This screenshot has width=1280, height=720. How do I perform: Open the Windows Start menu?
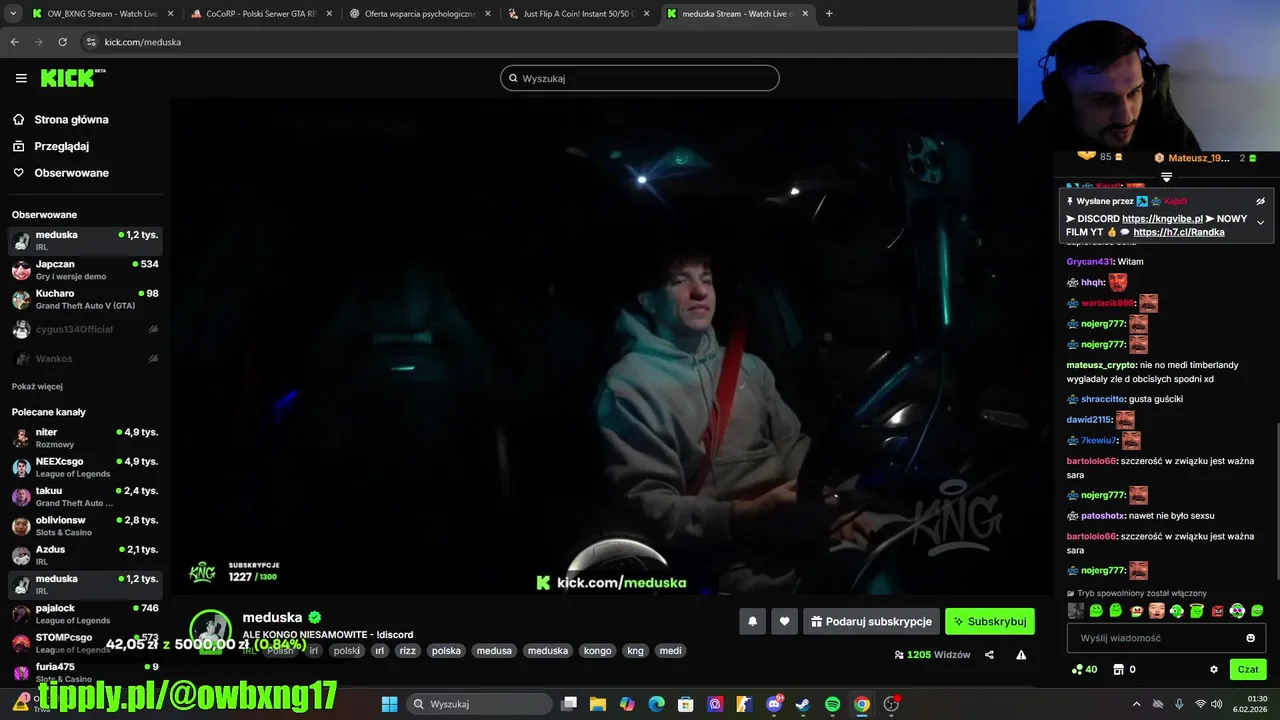coord(390,704)
